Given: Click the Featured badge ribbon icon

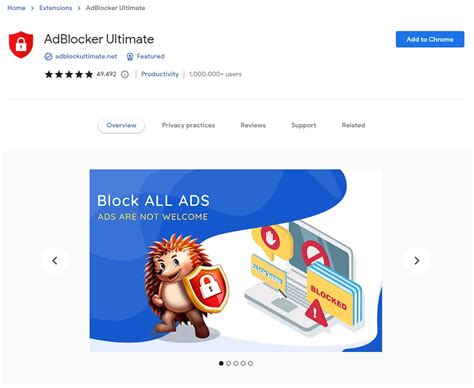Looking at the screenshot, I should coord(130,57).
